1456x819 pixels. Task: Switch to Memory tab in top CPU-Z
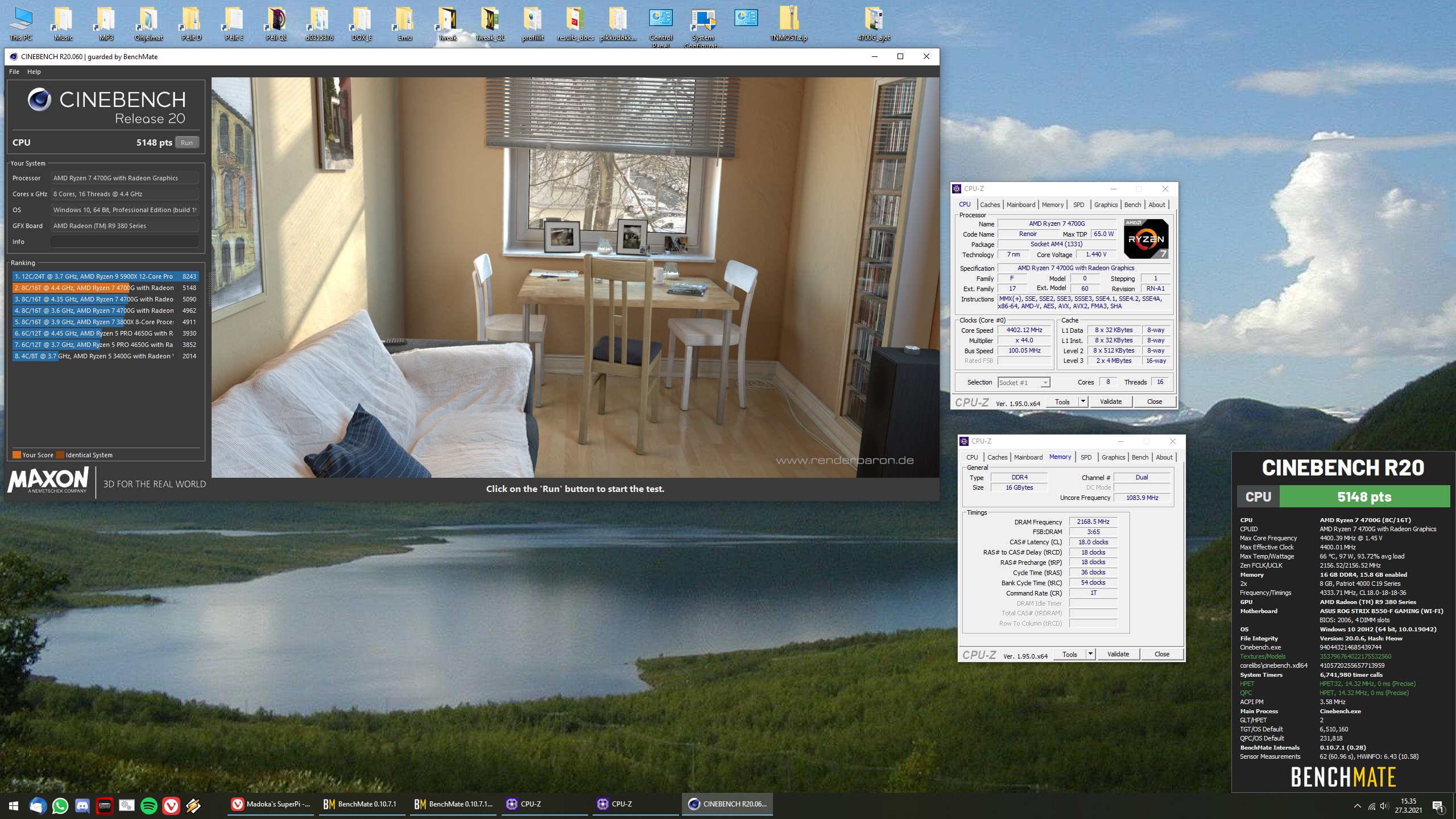1053,205
